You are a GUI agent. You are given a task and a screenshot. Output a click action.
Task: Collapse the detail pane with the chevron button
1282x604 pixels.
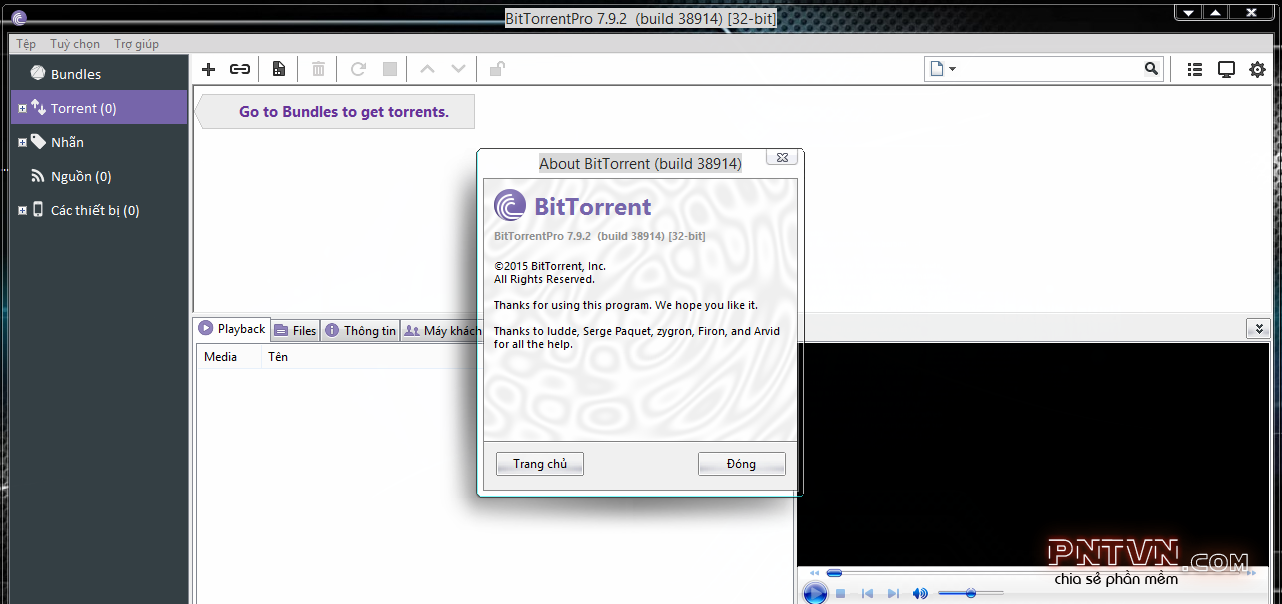(1258, 328)
